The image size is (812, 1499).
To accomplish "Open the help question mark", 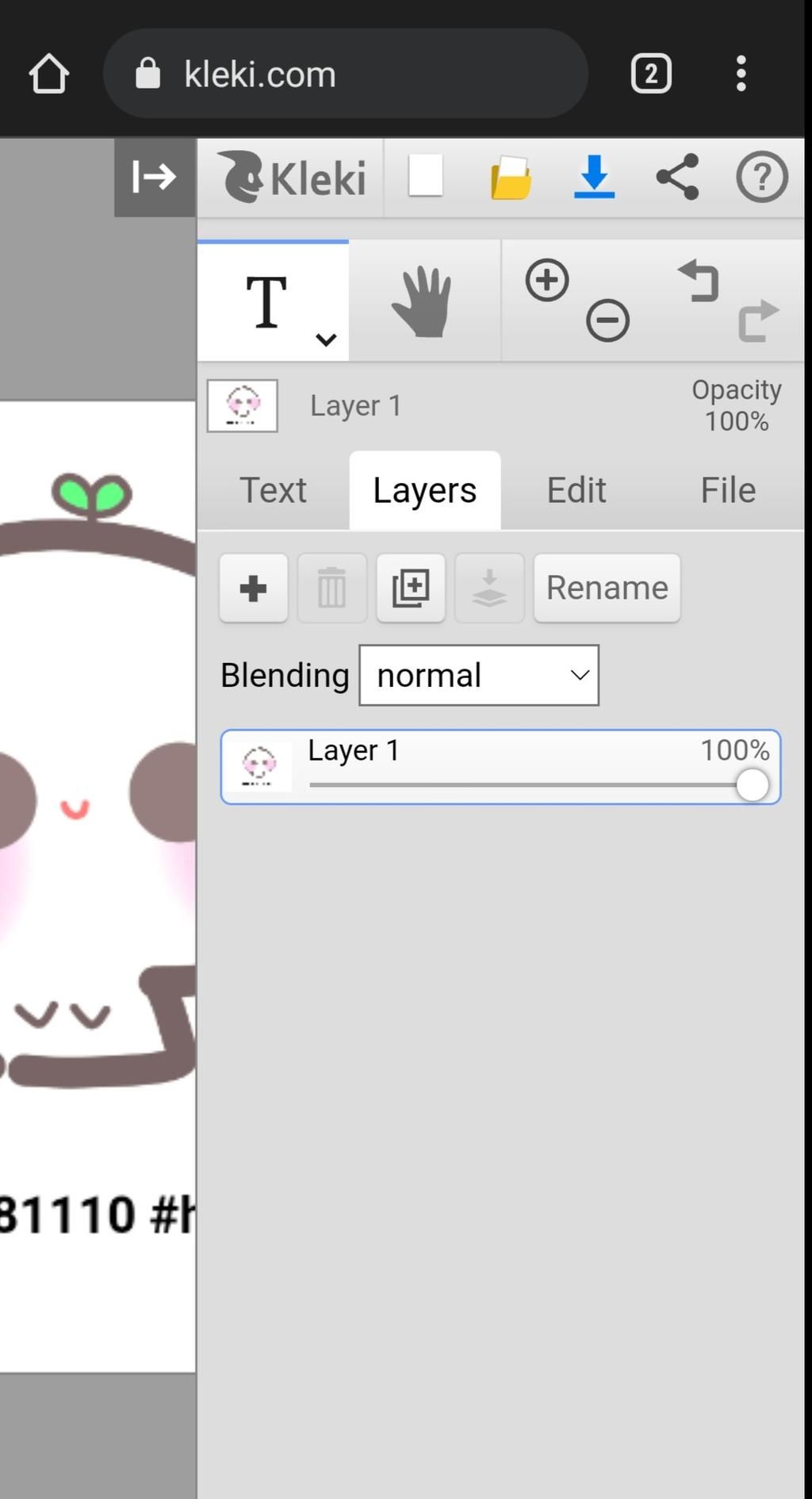I will [x=762, y=176].
